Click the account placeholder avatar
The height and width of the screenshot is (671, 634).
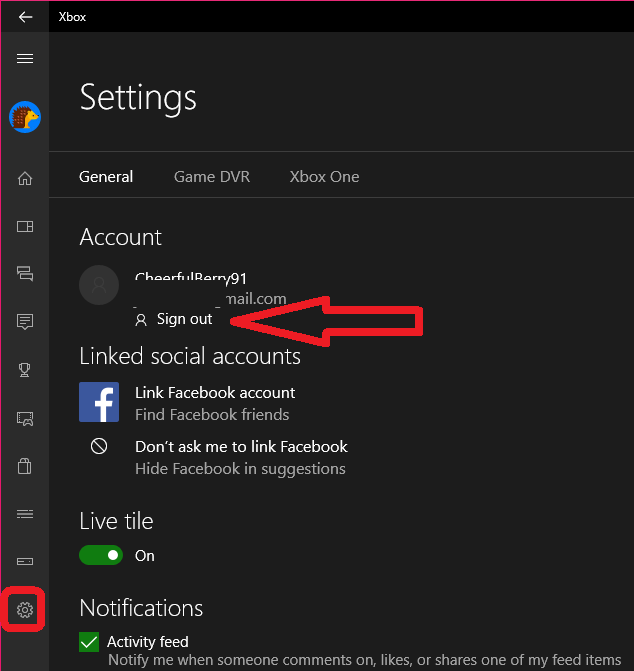tap(99, 285)
